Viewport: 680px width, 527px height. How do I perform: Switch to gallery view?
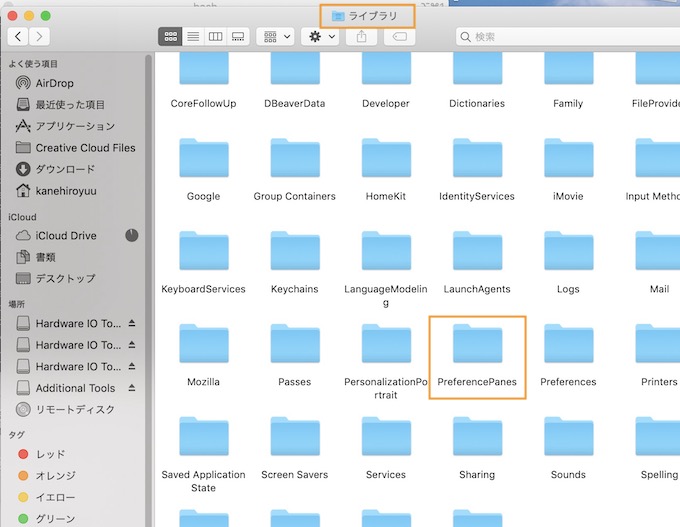point(238,36)
